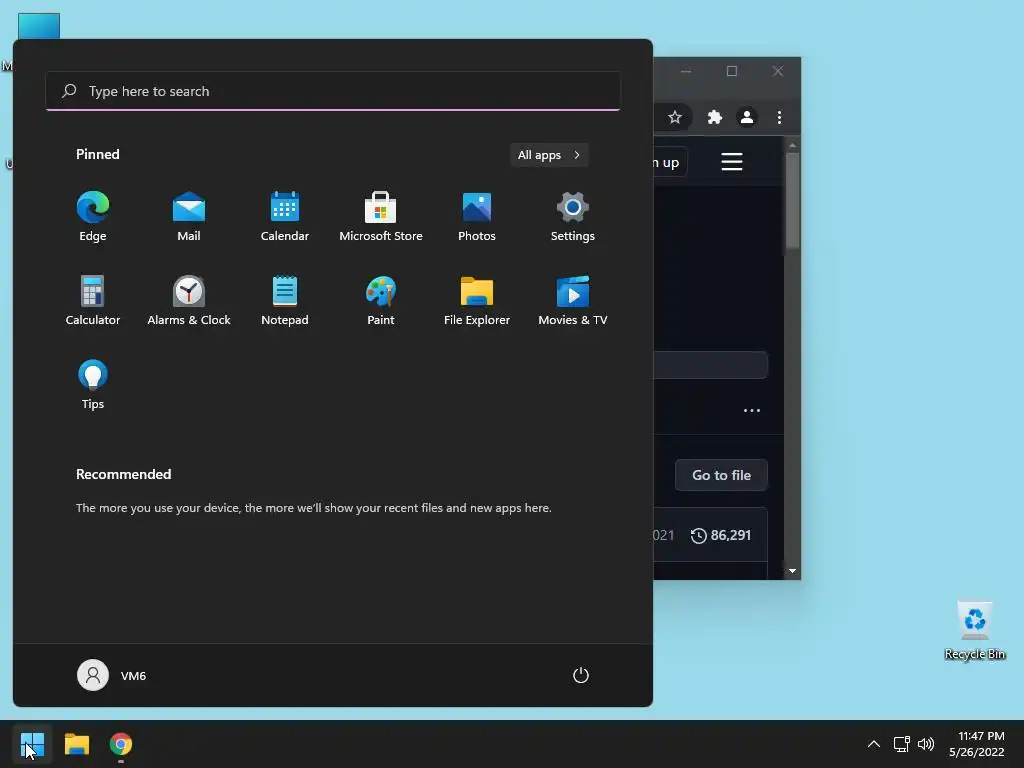The height and width of the screenshot is (768, 1024).
Task: Minimize the Chrome window
Action: [x=686, y=71]
